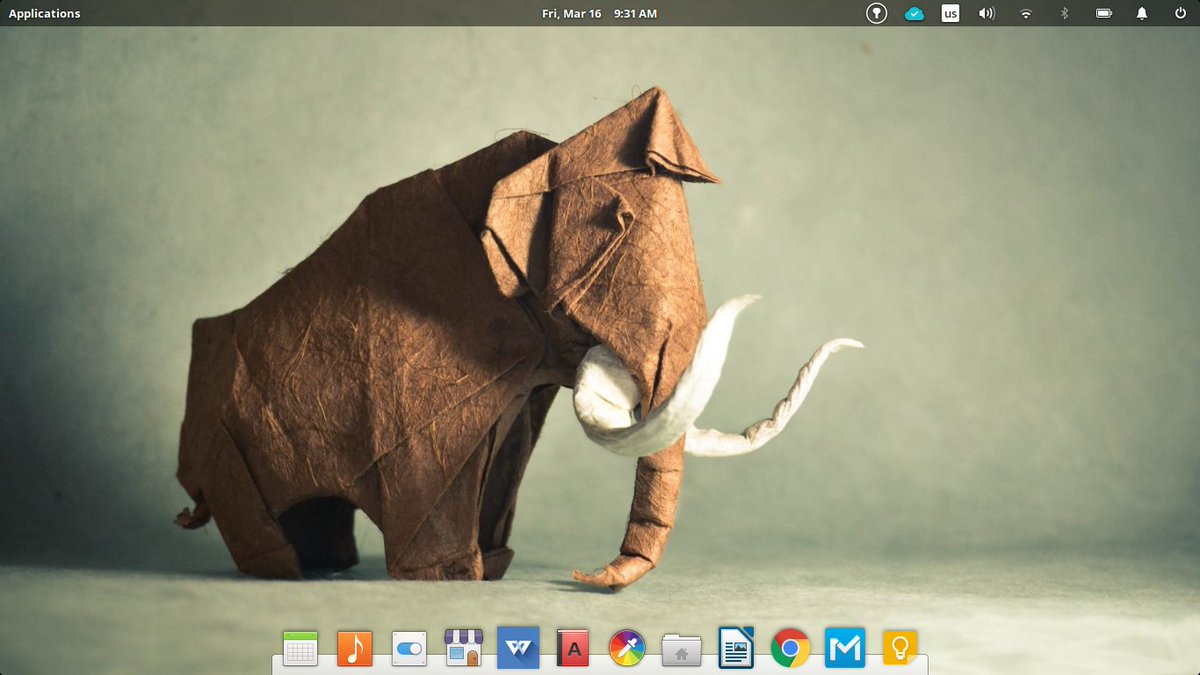Click the cloud sync indicator
The height and width of the screenshot is (675, 1200).
(914, 14)
